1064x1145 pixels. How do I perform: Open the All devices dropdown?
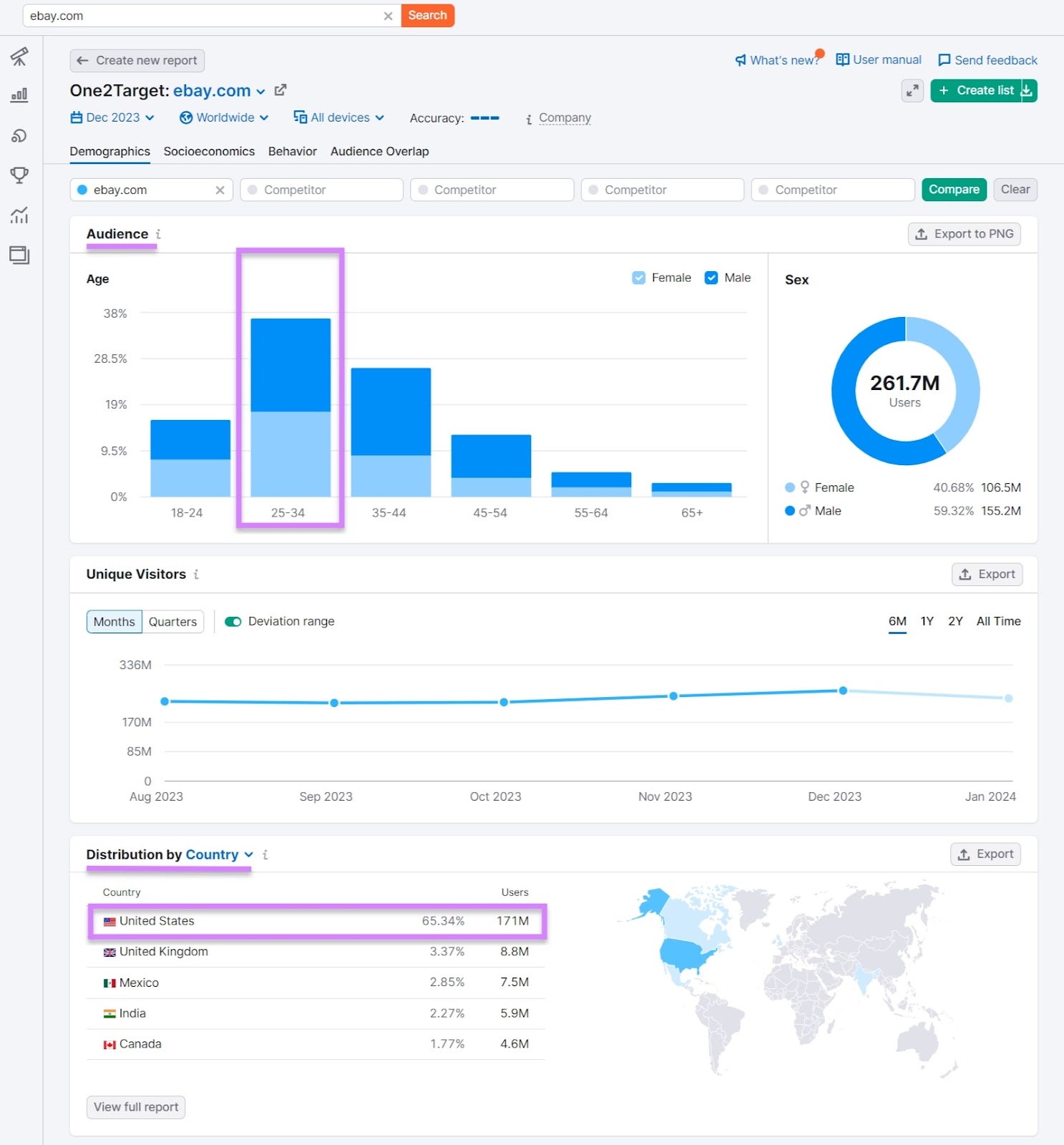pyautogui.click(x=339, y=117)
